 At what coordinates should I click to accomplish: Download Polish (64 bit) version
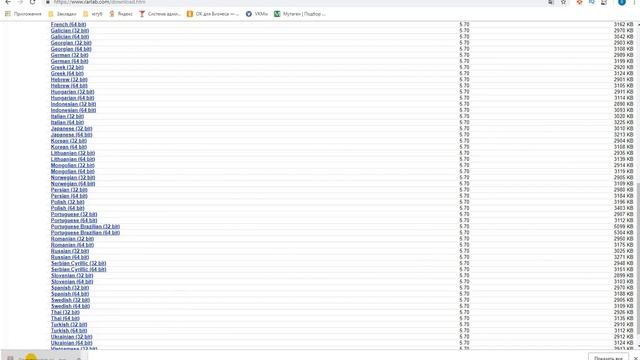coord(68,208)
